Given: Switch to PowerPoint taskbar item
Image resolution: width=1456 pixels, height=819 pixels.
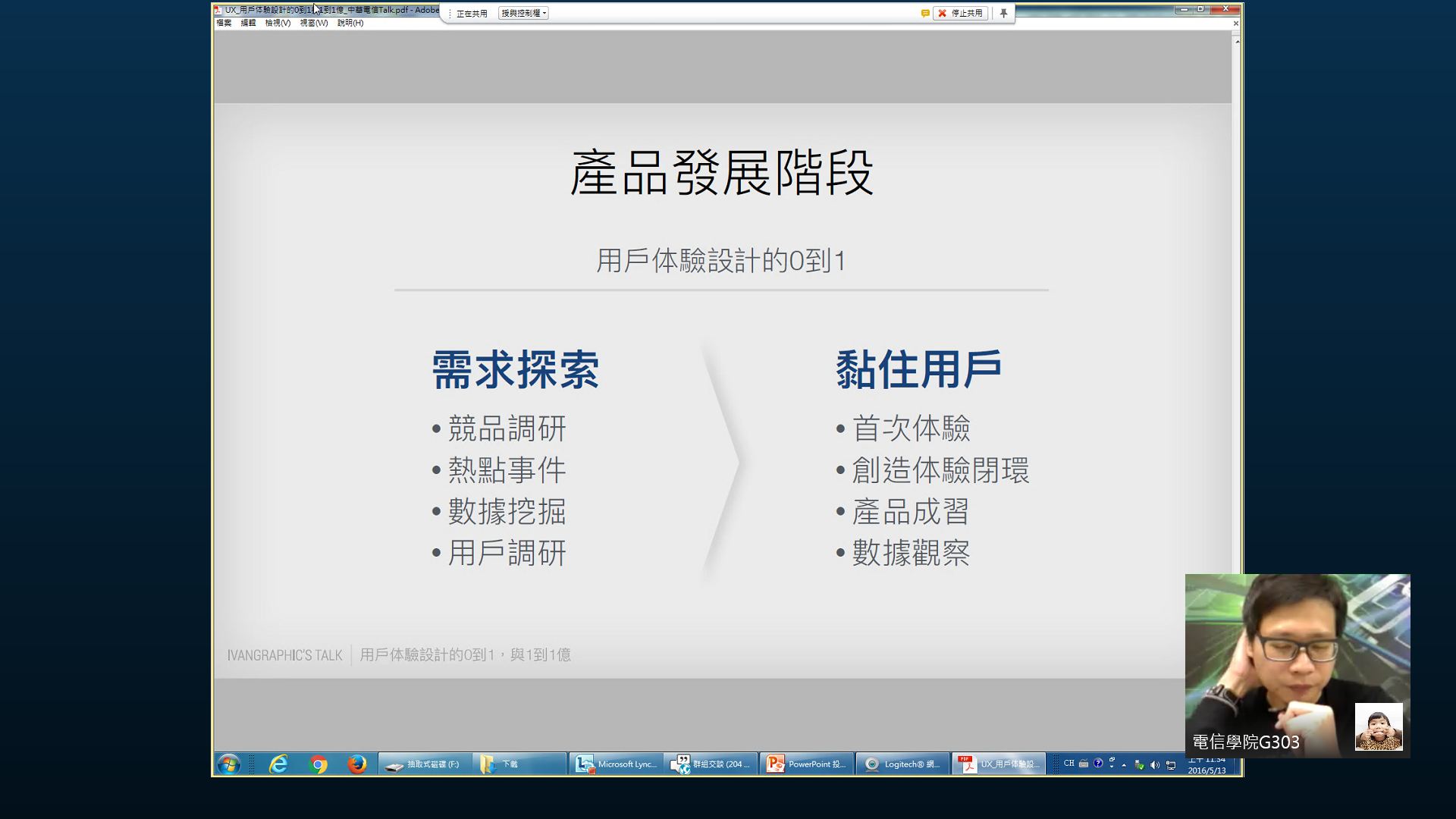Looking at the screenshot, I should click(x=806, y=764).
